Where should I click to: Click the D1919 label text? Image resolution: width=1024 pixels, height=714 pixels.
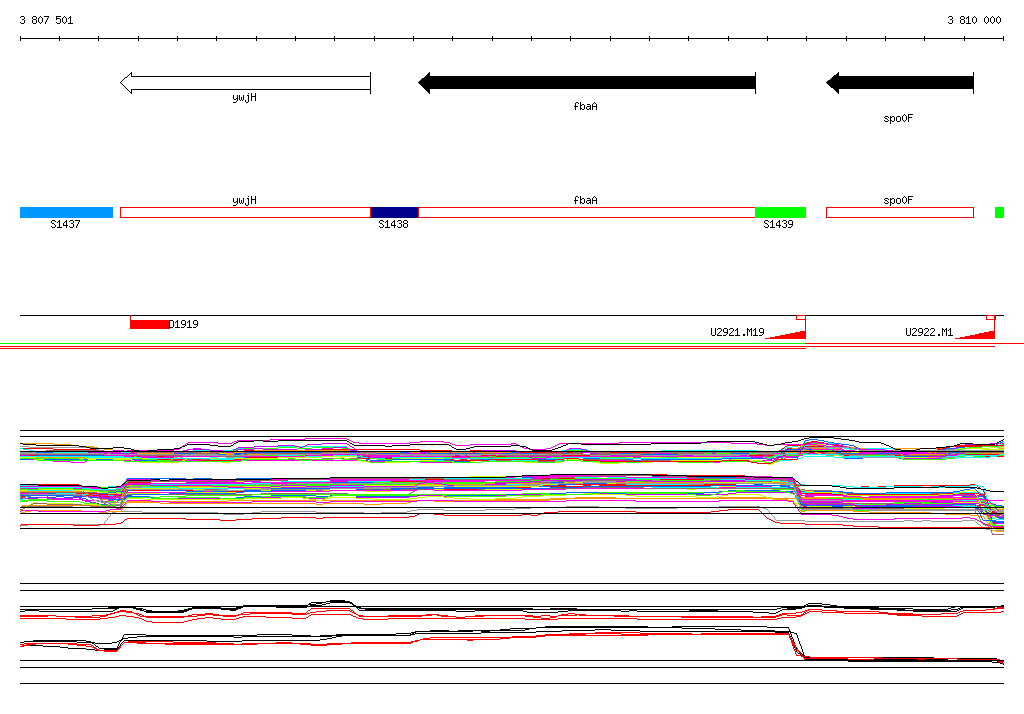point(184,324)
